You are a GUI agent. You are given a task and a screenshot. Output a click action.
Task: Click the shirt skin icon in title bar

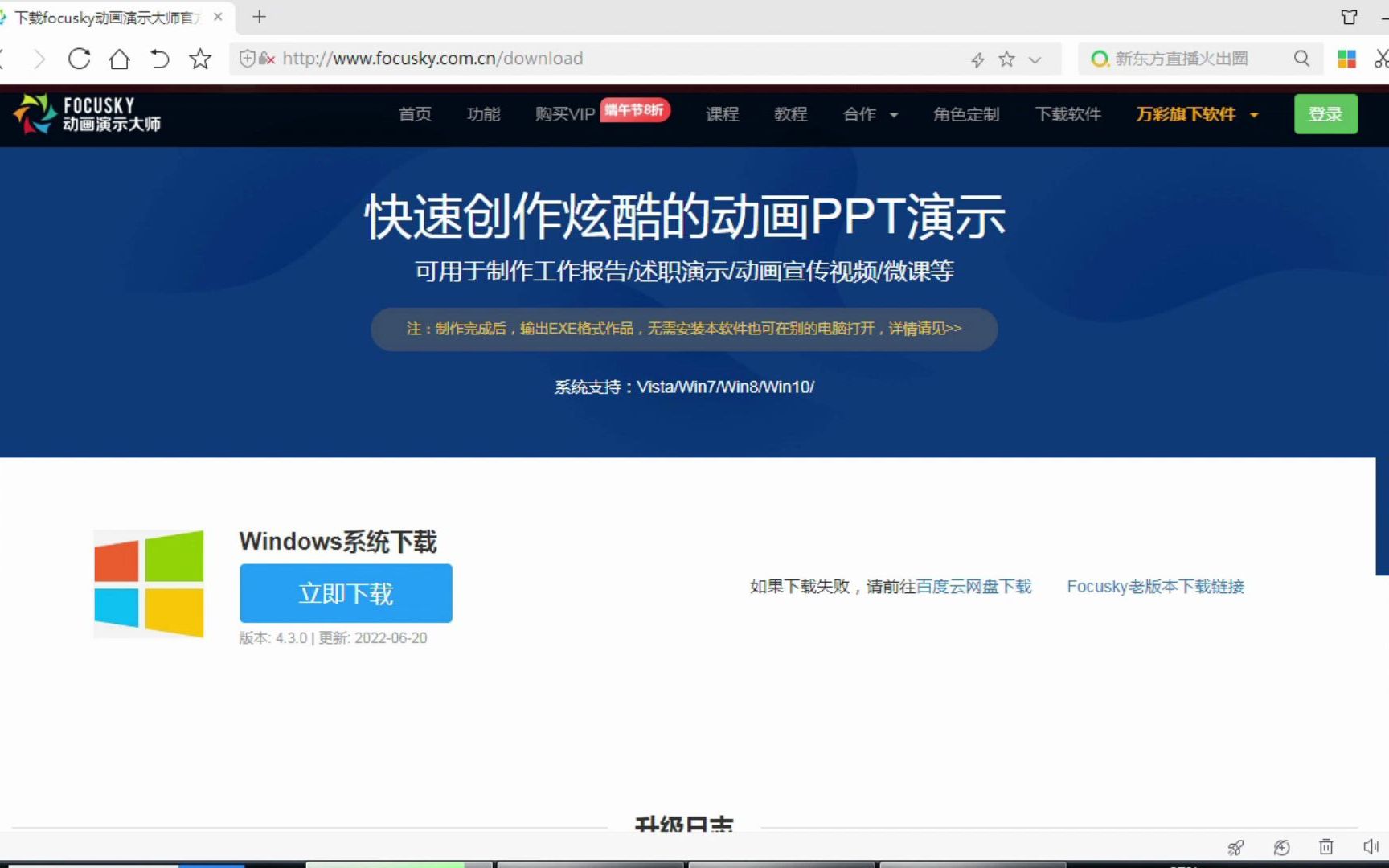(1349, 17)
